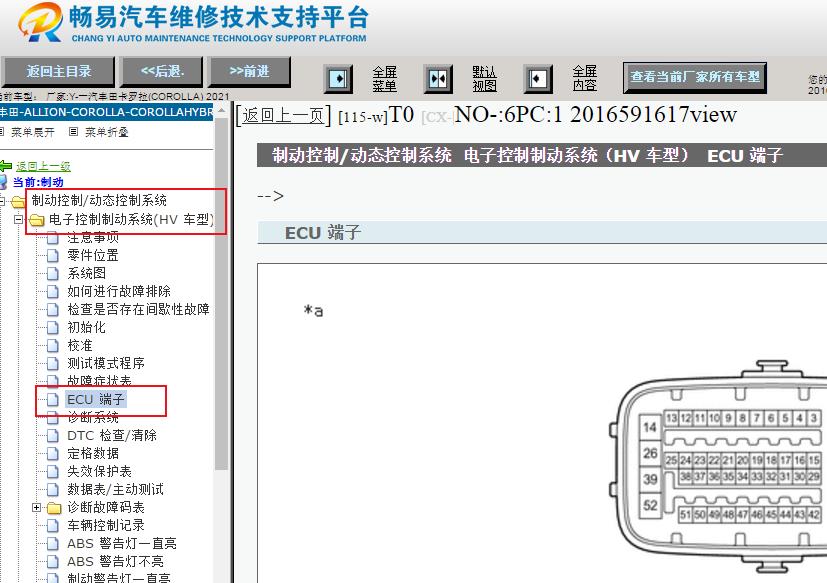Viewport: 827px width, 583px height.
Task: Go forward with the >>前进 button
Action: pyautogui.click(x=249, y=72)
